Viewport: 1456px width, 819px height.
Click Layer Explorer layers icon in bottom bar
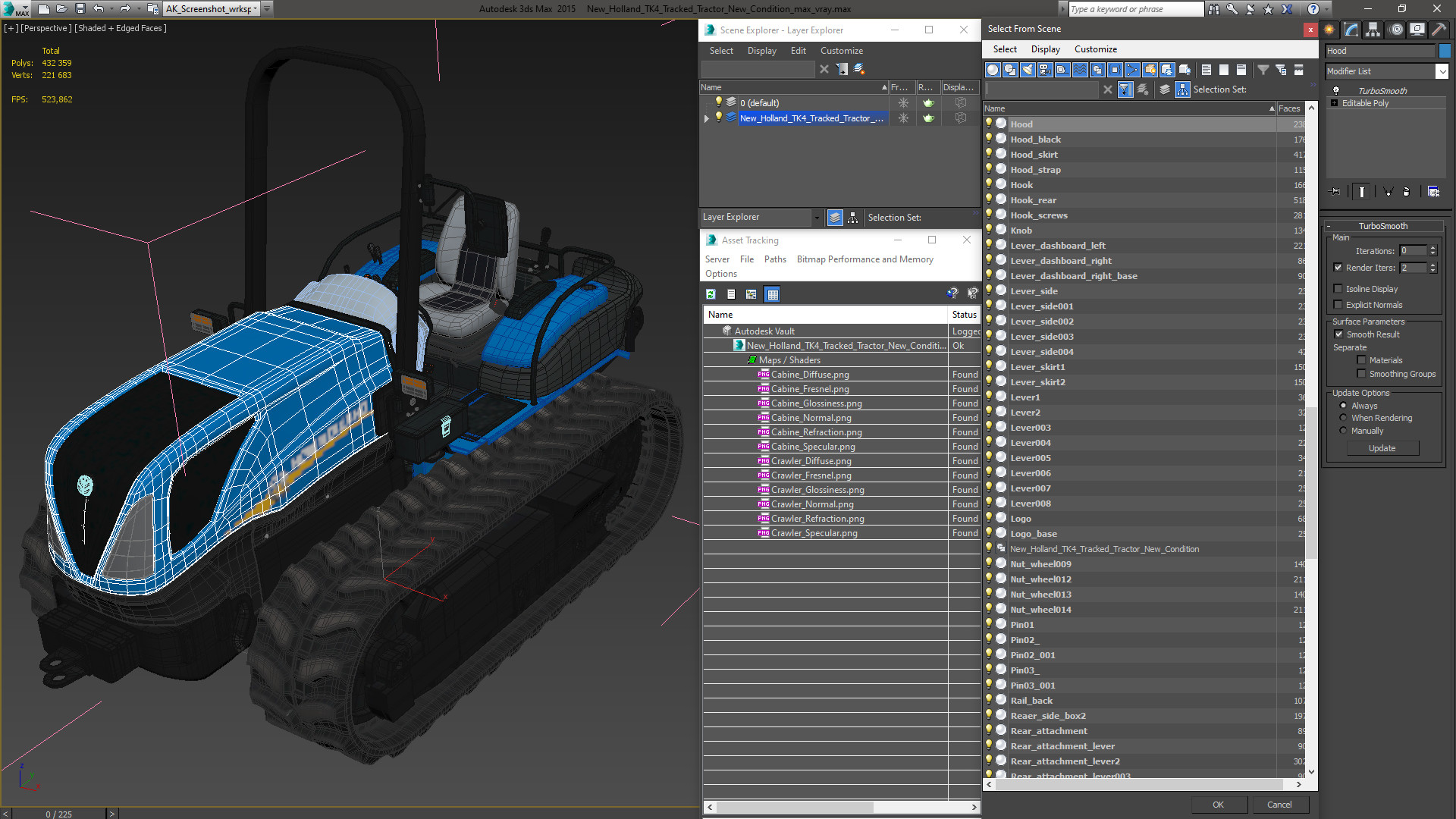click(x=835, y=218)
